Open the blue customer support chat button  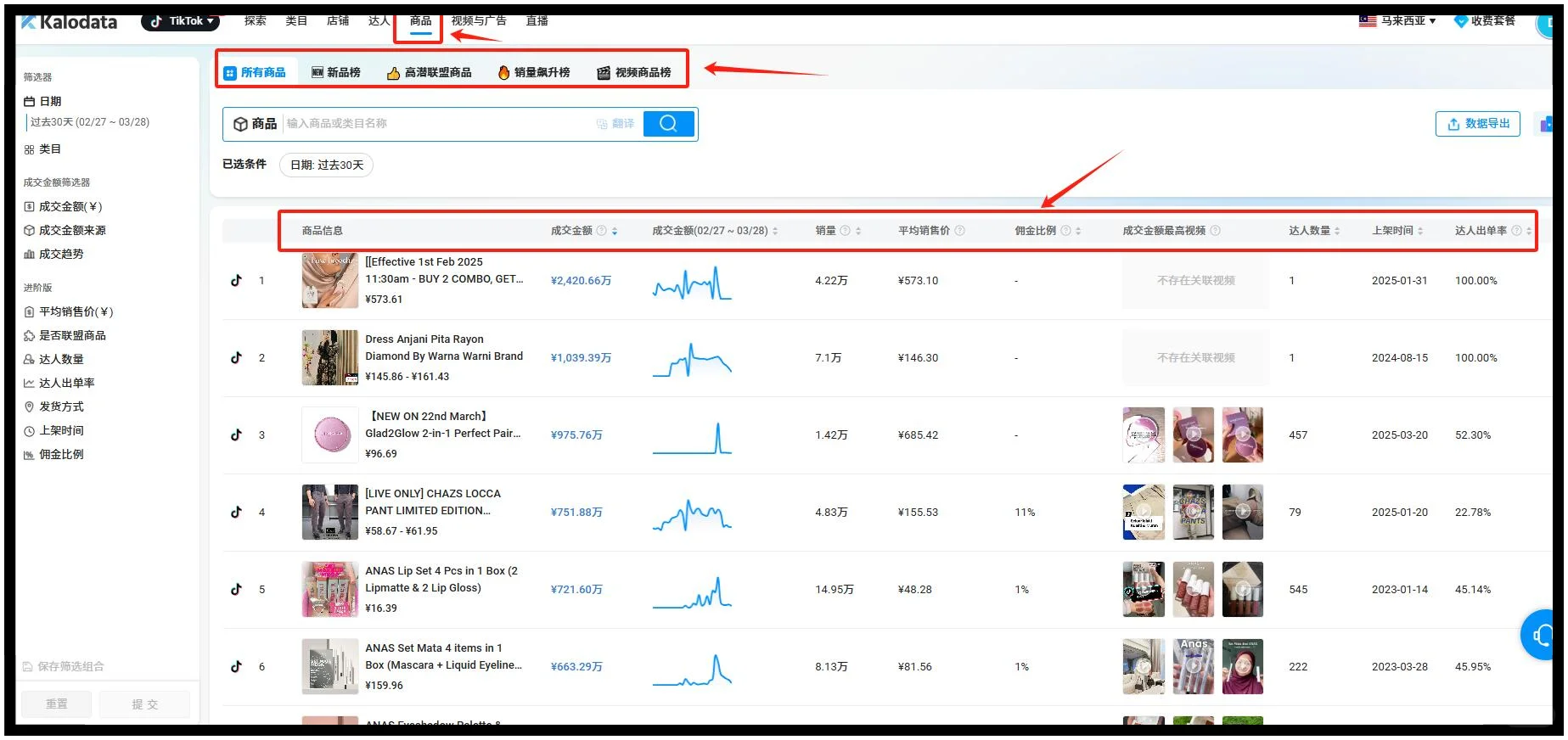pos(1538,635)
